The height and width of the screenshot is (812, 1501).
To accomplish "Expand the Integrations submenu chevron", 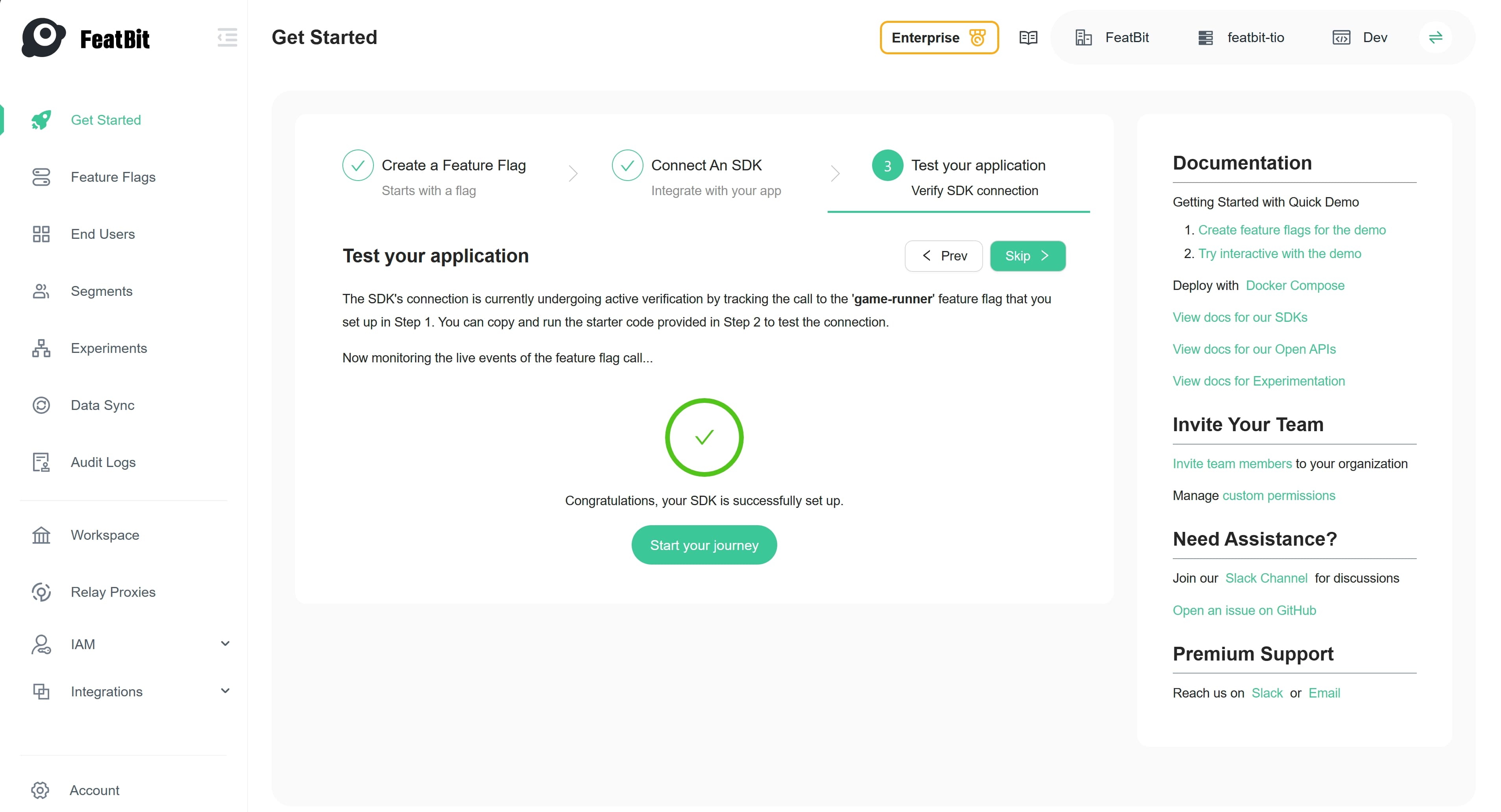I will click(225, 692).
